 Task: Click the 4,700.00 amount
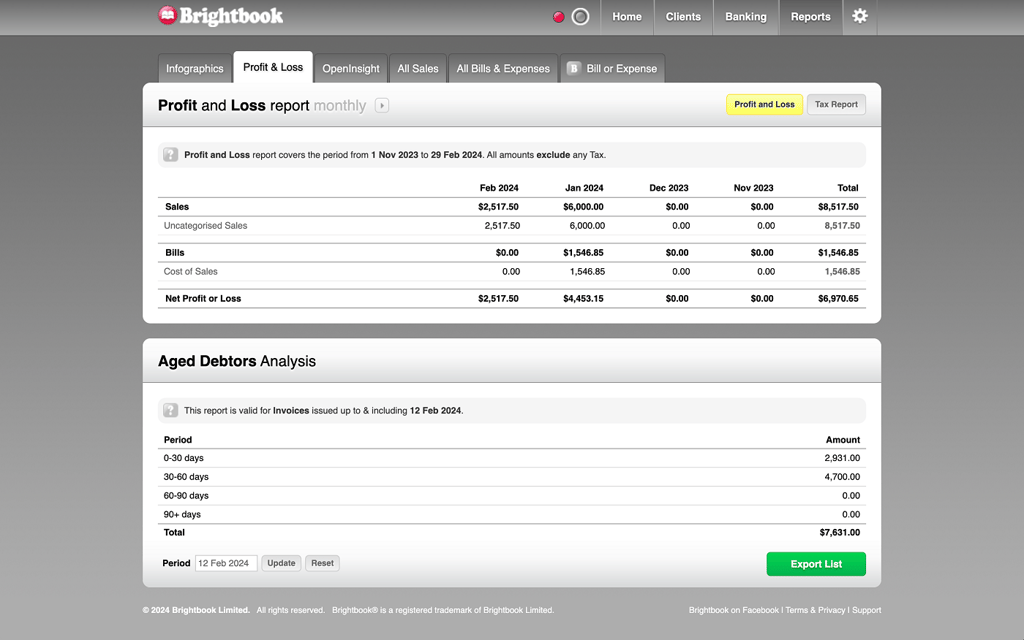coord(842,477)
